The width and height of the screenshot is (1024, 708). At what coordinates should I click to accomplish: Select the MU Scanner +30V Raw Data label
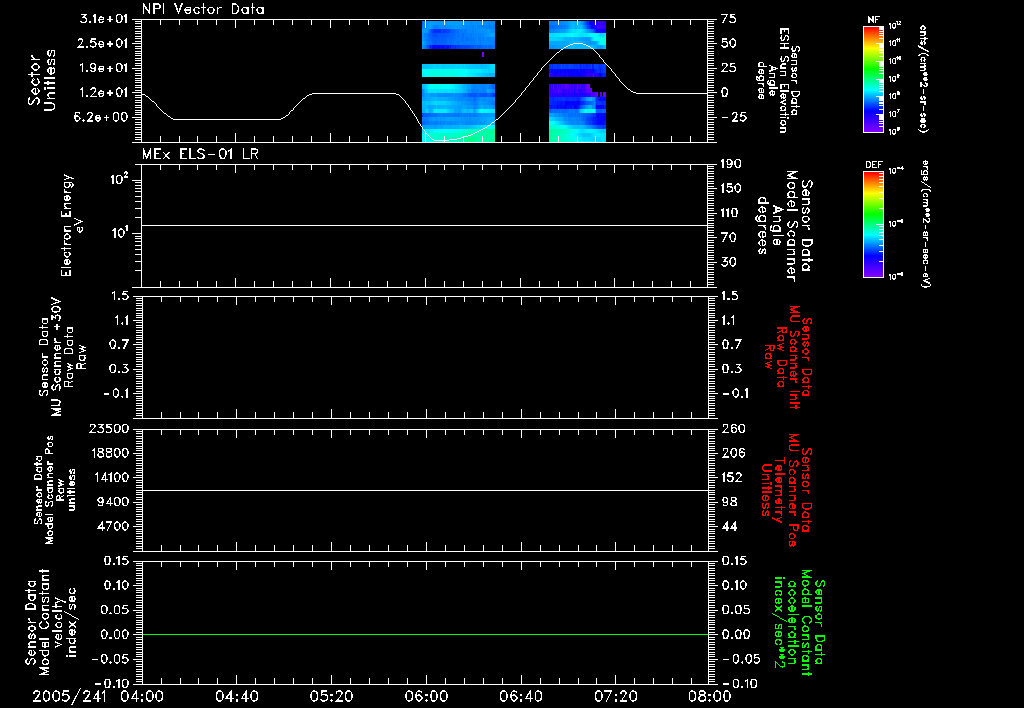[x=63, y=357]
